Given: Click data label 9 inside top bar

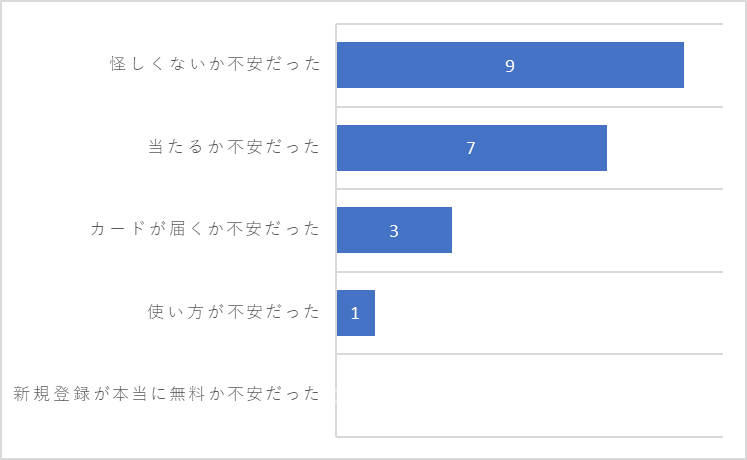Looking at the screenshot, I should click(510, 66).
